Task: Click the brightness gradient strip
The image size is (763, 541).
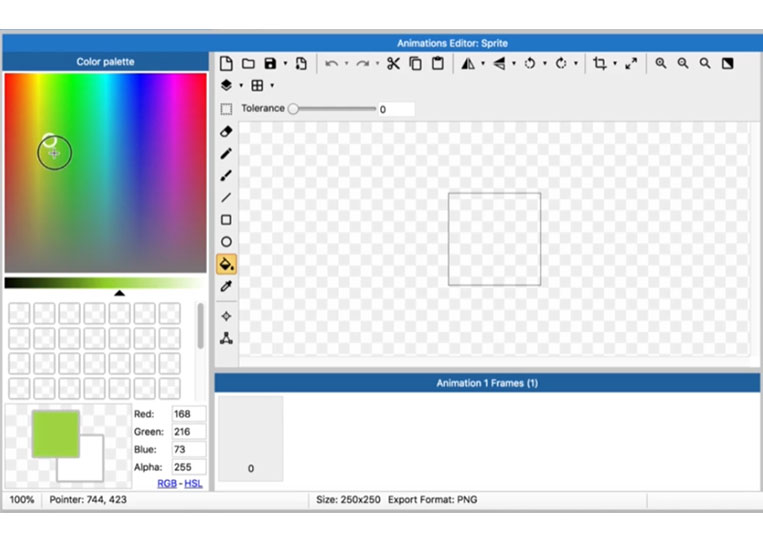Action: (106, 283)
